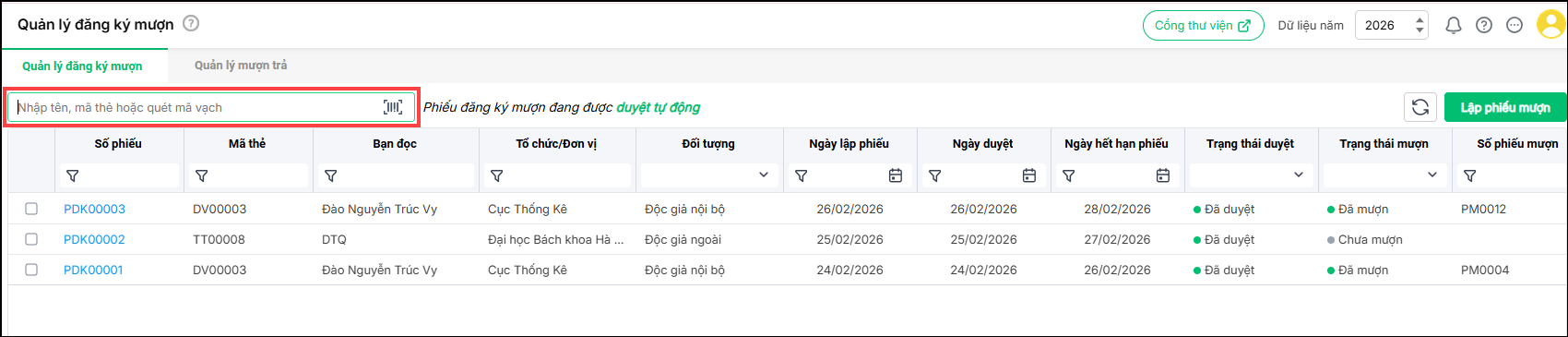Click the filter icon under Số phiếu mượn column
Screen dimensions: 1568x337
[x=1470, y=175]
